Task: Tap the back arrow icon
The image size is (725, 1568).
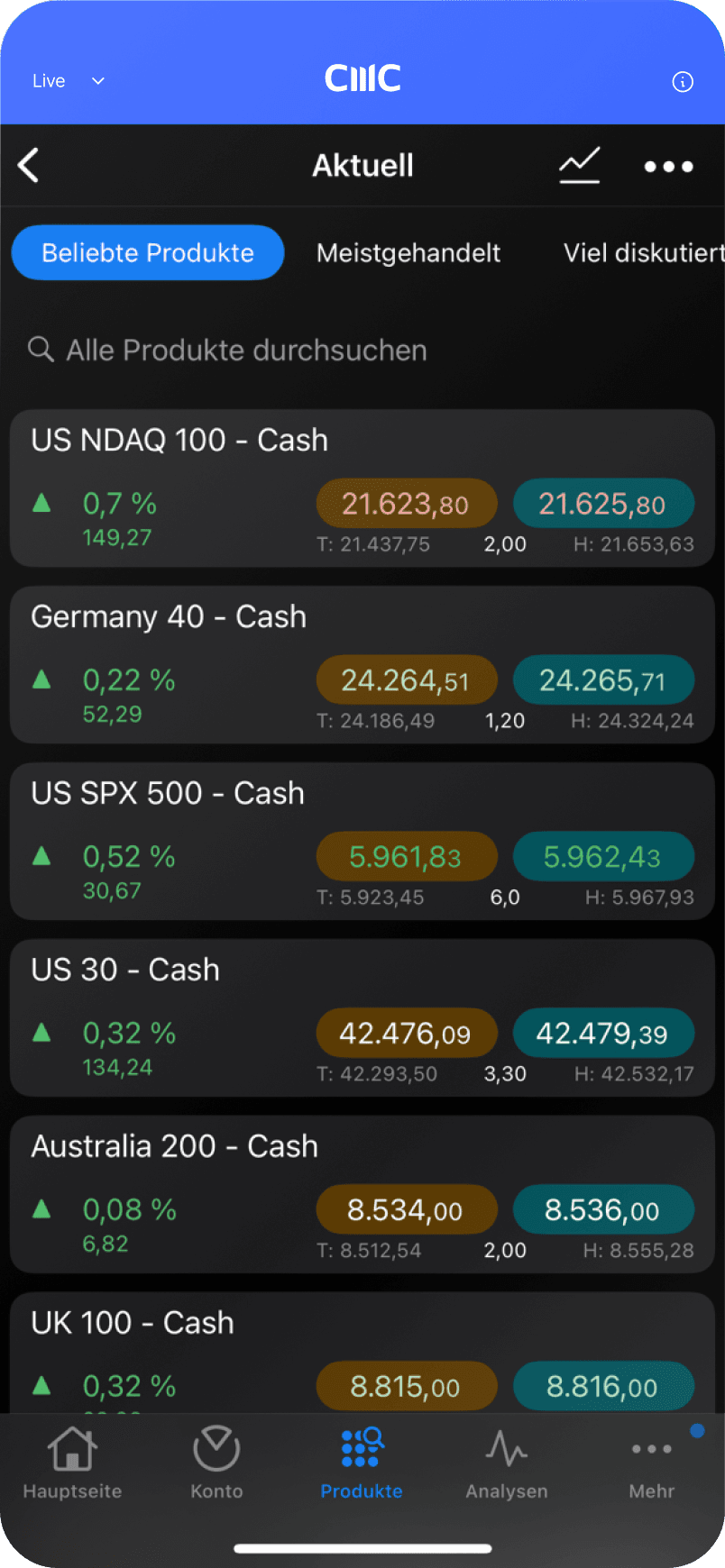Action: 29,166
